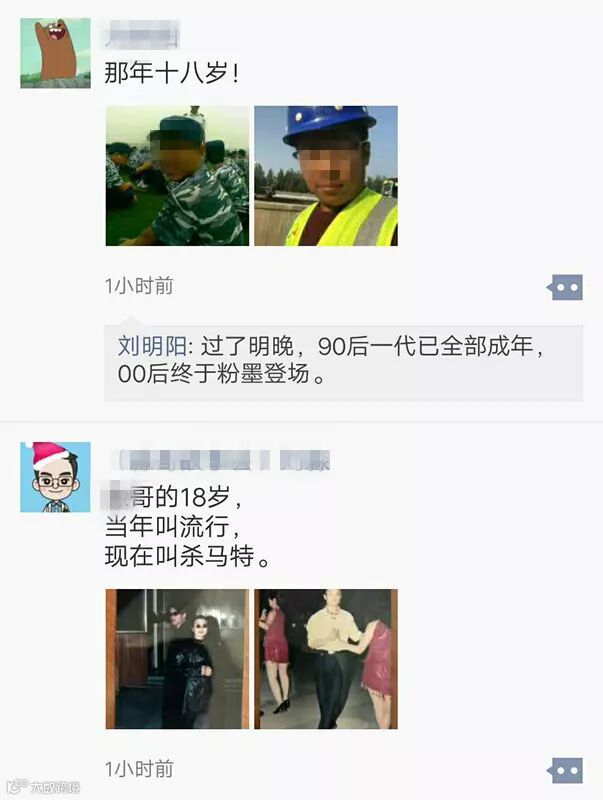The image size is (603, 800).
Task: Select the post line 现在叫杀马特
Action: (187, 556)
